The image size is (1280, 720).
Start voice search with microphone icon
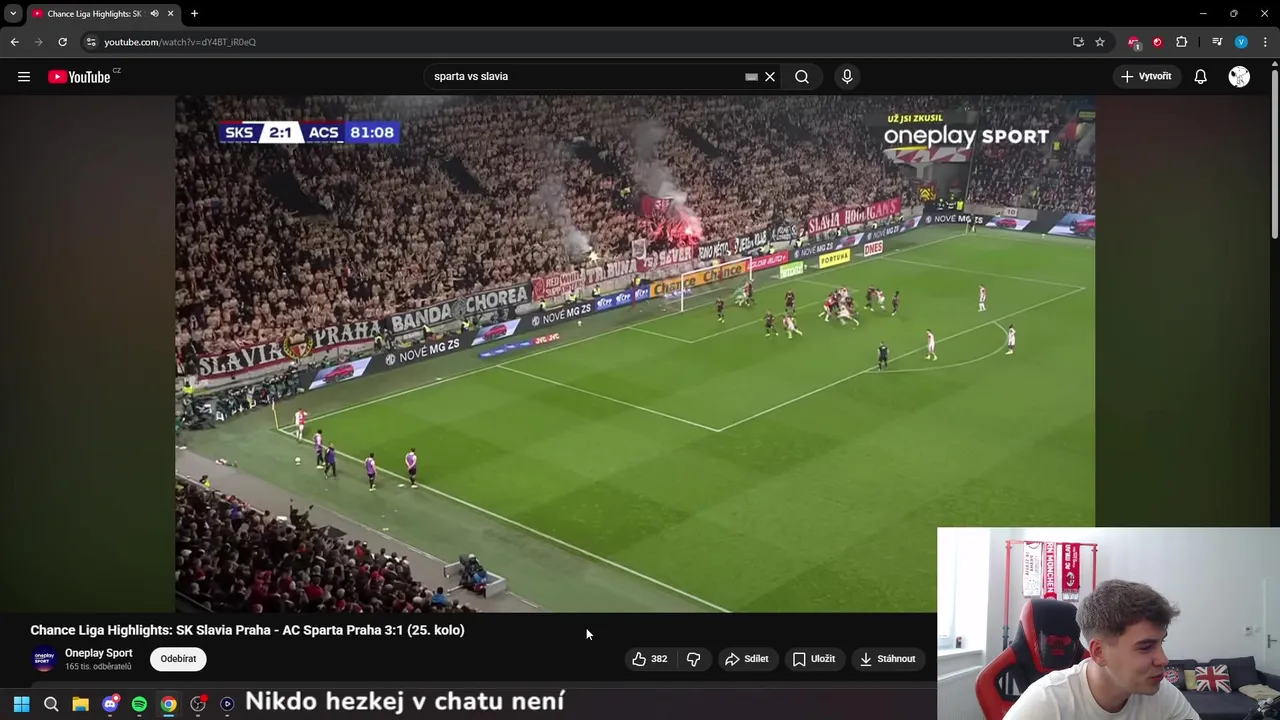(x=847, y=76)
